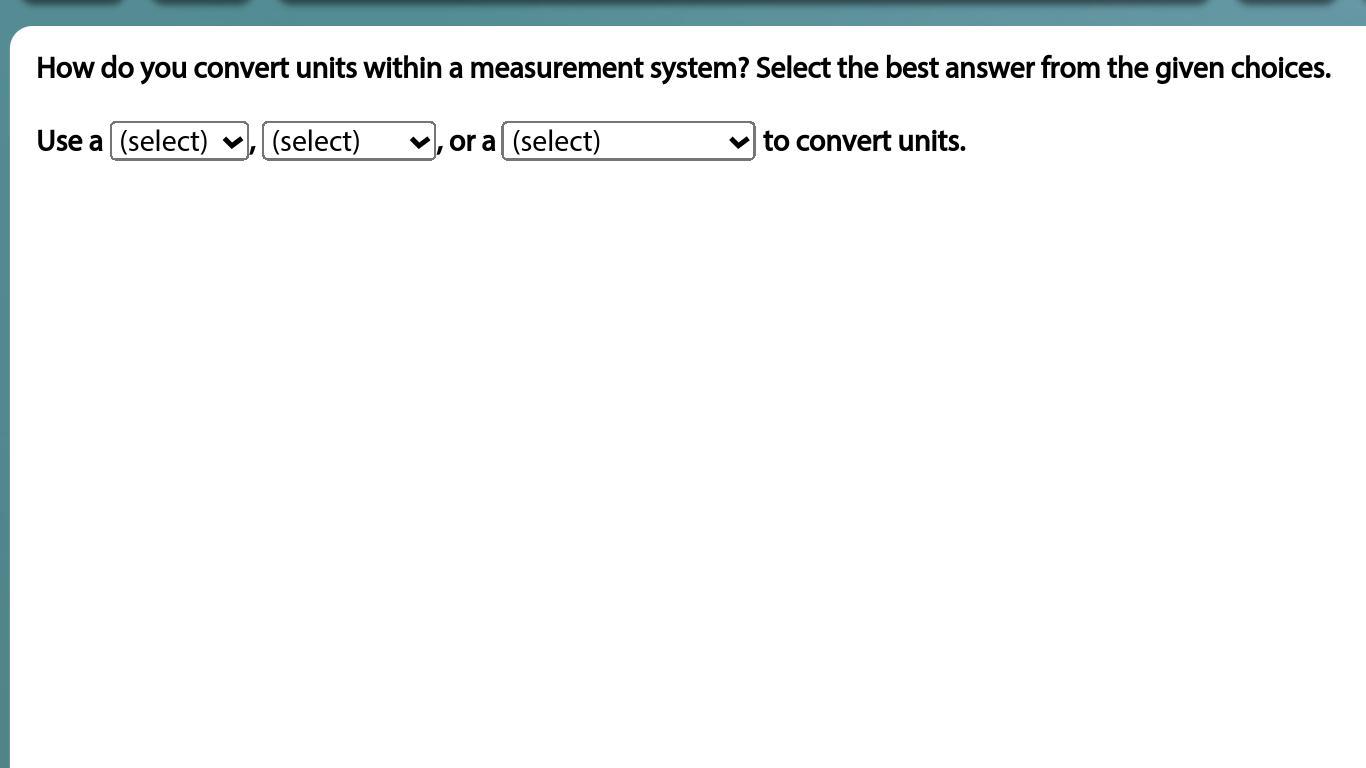Image resolution: width=1366 pixels, height=768 pixels.
Task: Click the chevron arrow of the first dropdown
Action: [231, 143]
